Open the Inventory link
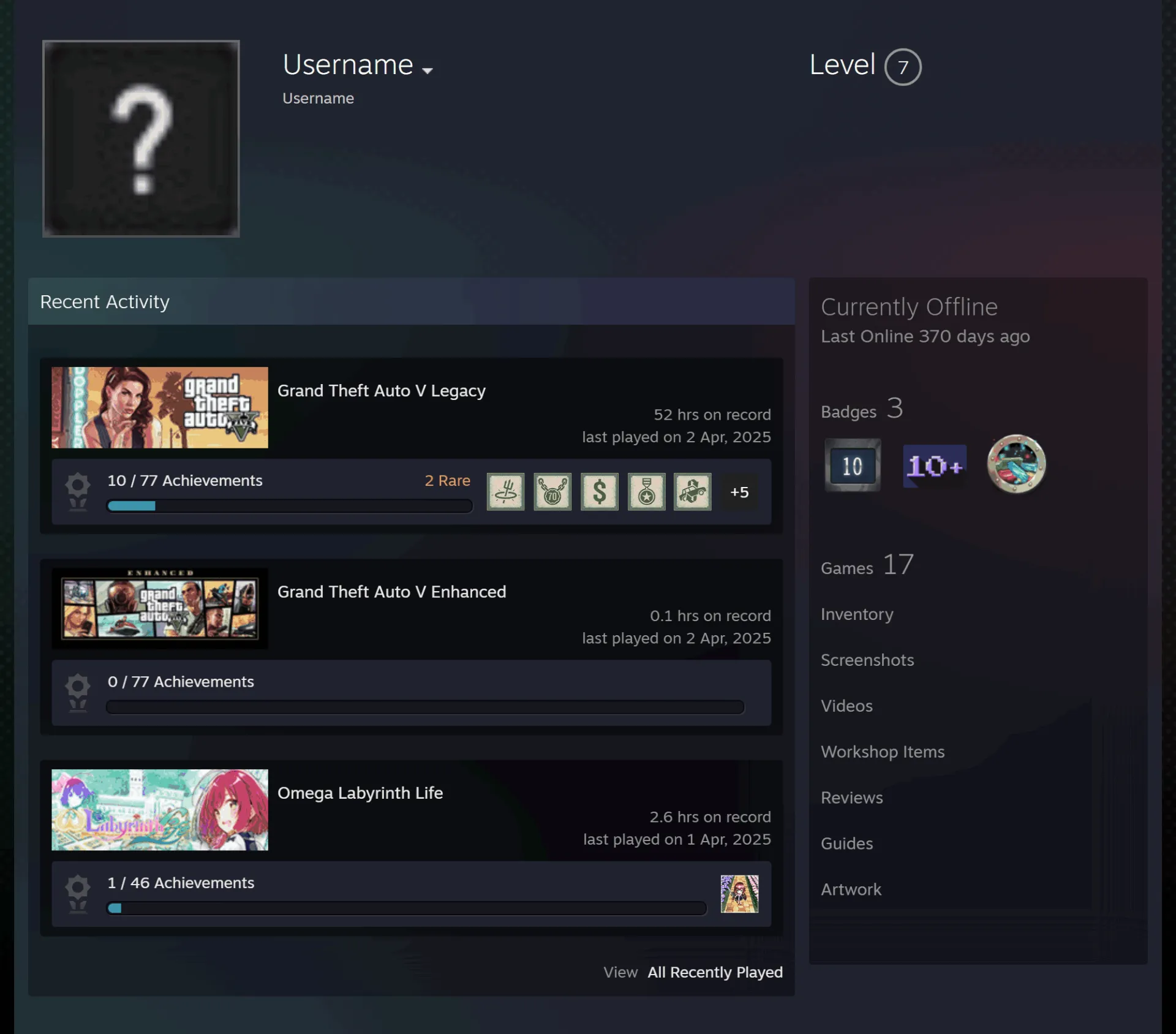Viewport: 1176px width, 1034px height. point(857,614)
